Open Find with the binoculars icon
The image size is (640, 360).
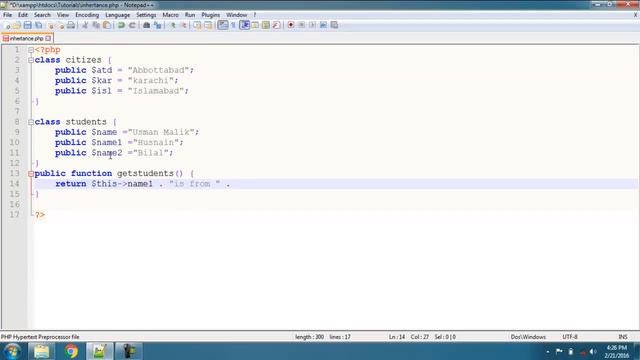(x=147, y=25)
